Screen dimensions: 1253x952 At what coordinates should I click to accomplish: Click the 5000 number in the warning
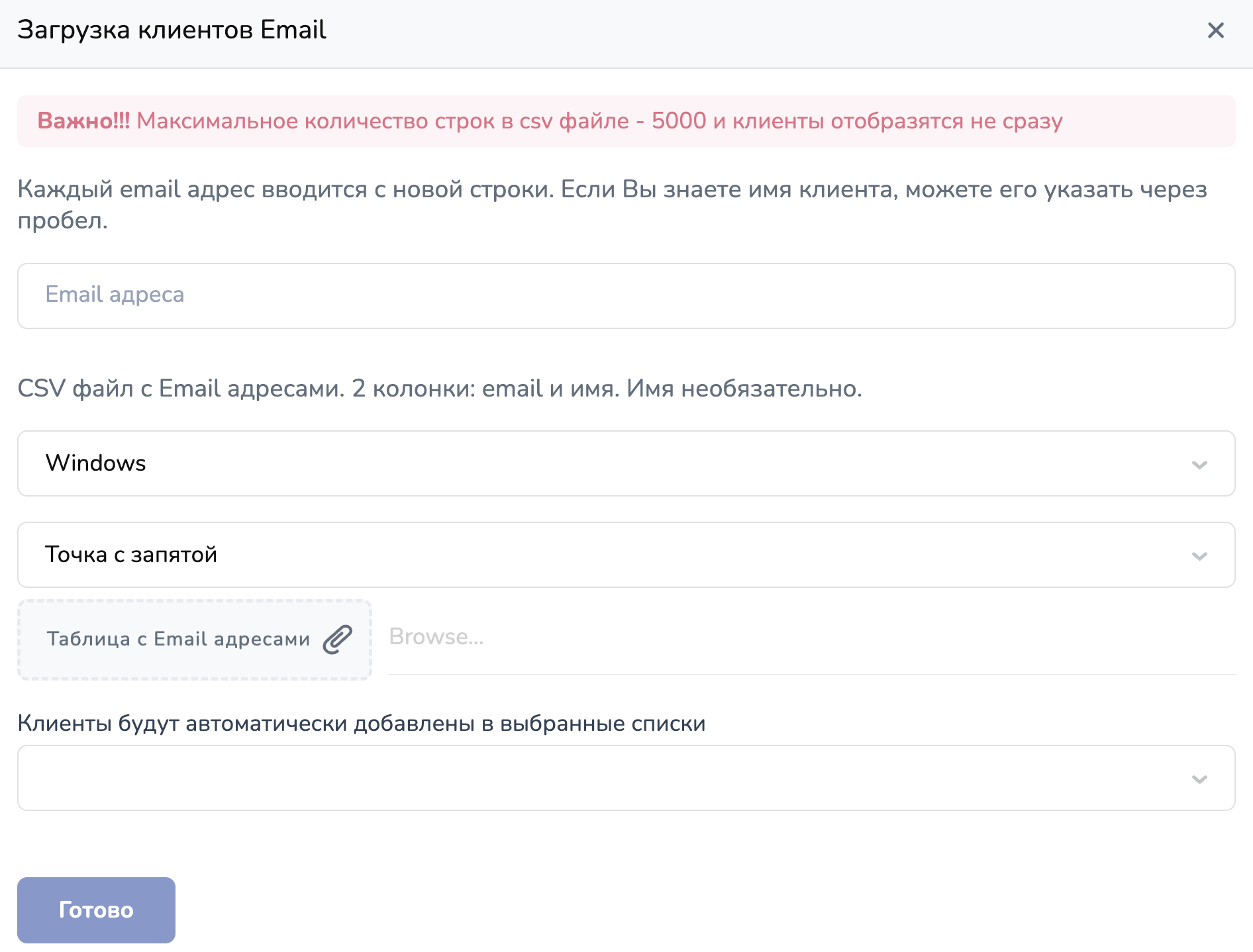[x=679, y=121]
